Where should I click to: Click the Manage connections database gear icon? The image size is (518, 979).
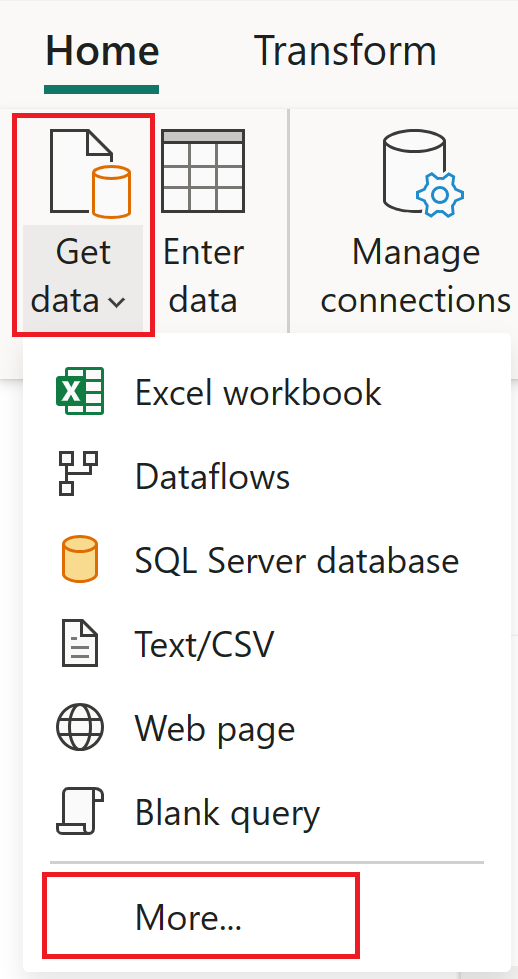point(423,172)
